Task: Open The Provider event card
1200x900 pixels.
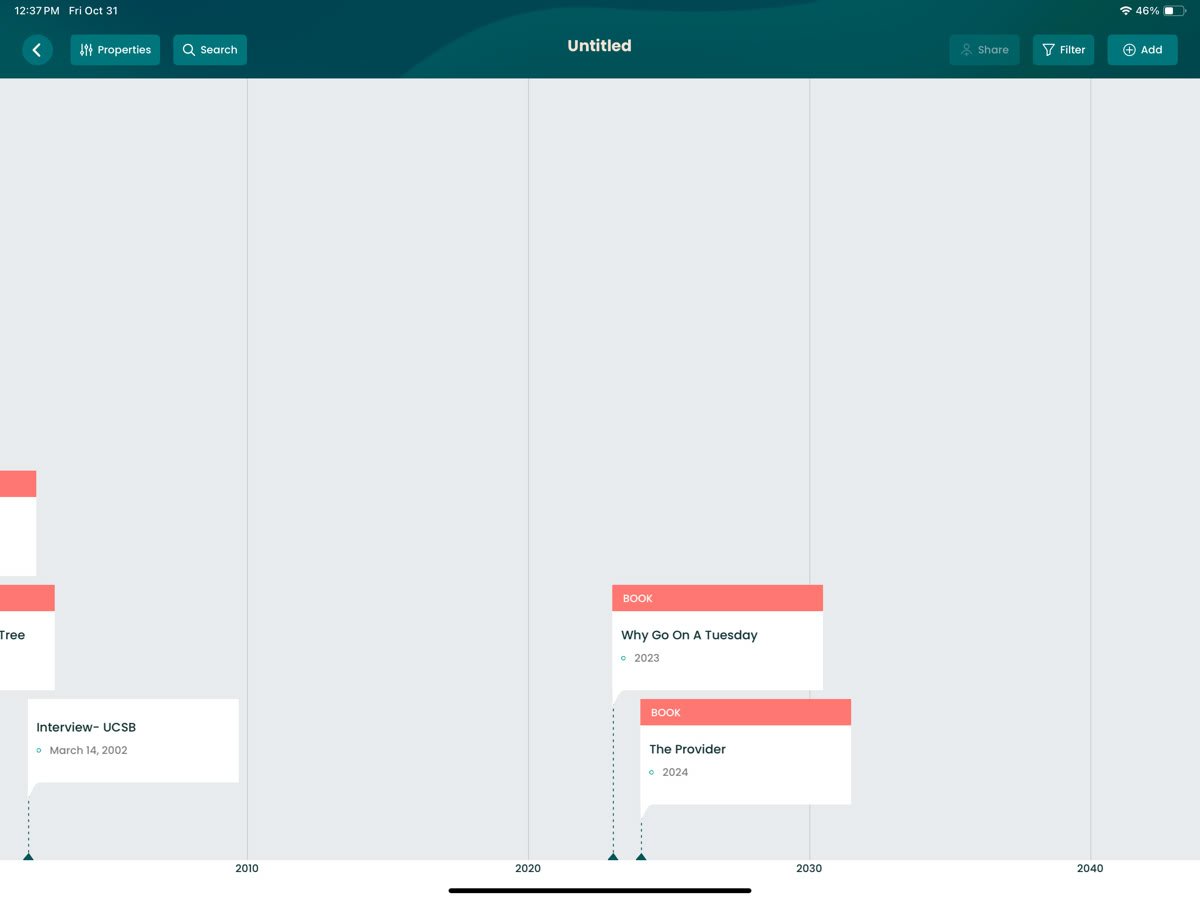Action: point(745,762)
